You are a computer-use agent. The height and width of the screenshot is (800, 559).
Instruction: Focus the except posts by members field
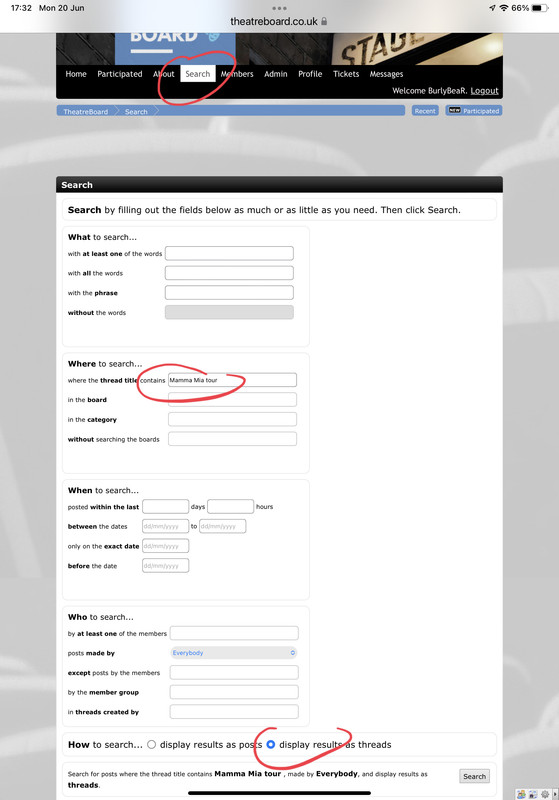click(x=234, y=672)
